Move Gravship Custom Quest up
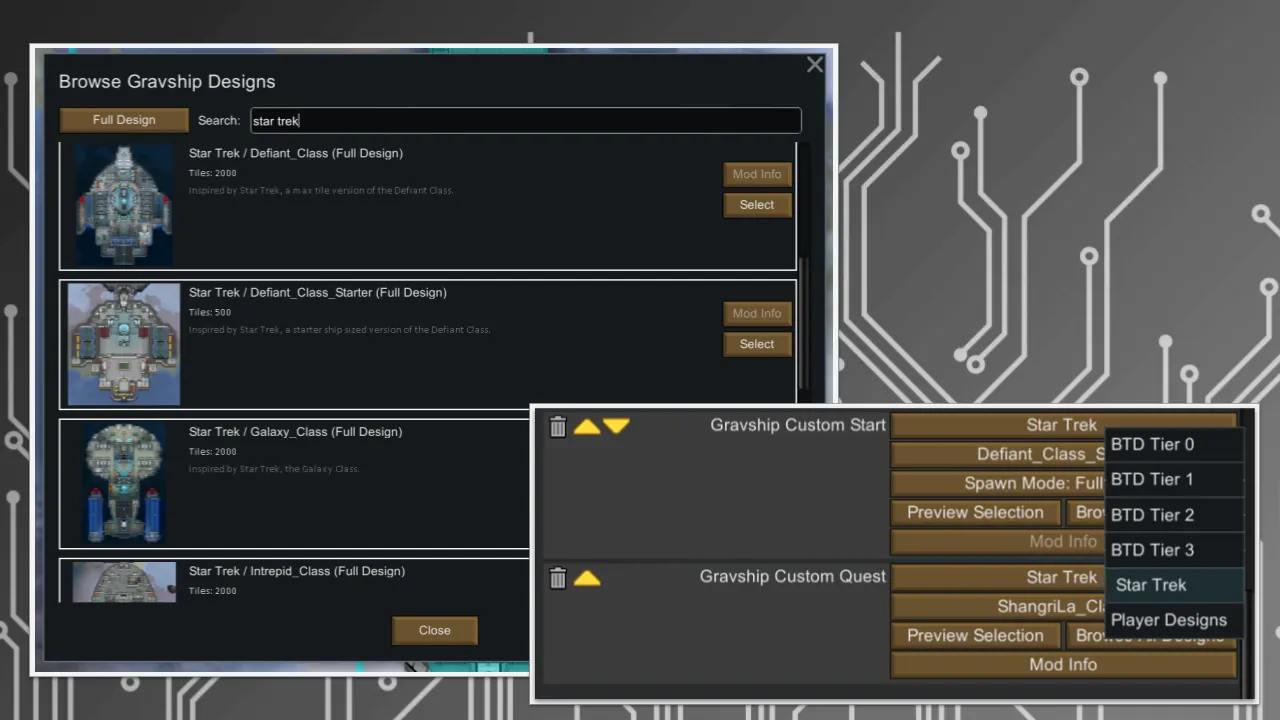Viewport: 1280px width, 720px height. click(587, 578)
